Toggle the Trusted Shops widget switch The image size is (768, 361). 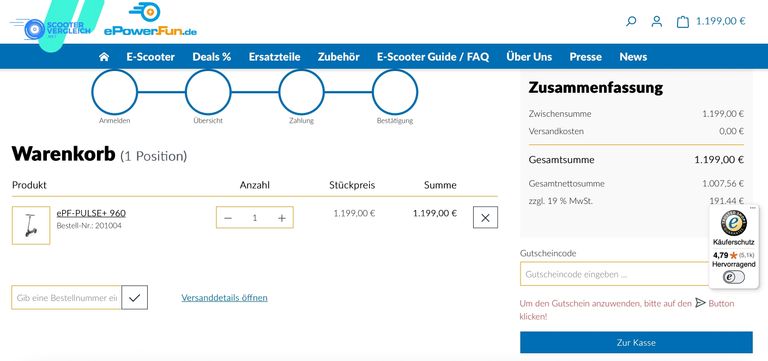tap(734, 277)
